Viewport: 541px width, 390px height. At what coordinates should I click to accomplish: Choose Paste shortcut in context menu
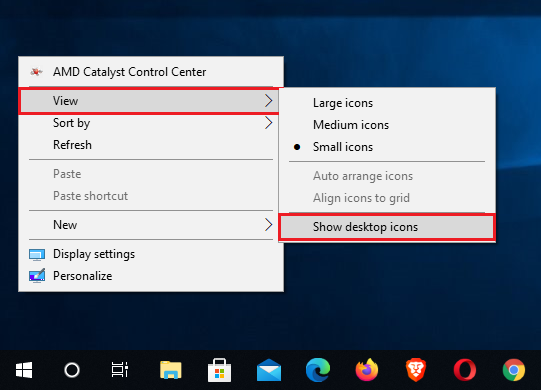pyautogui.click(x=151, y=196)
